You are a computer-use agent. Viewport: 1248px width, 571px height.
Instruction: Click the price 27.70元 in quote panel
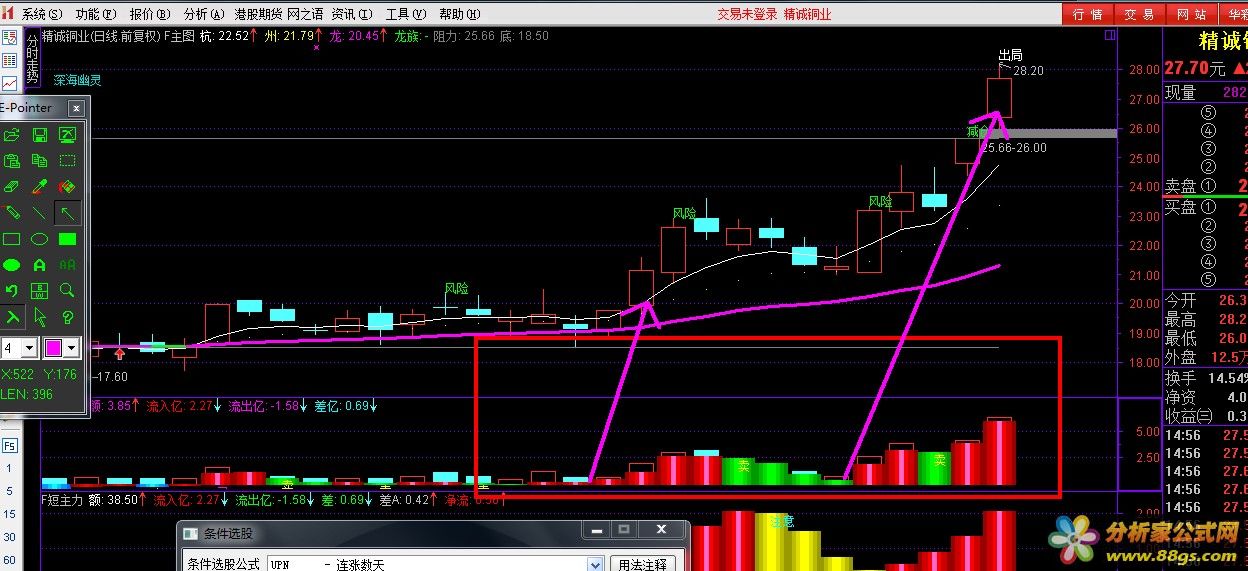[x=1195, y=68]
